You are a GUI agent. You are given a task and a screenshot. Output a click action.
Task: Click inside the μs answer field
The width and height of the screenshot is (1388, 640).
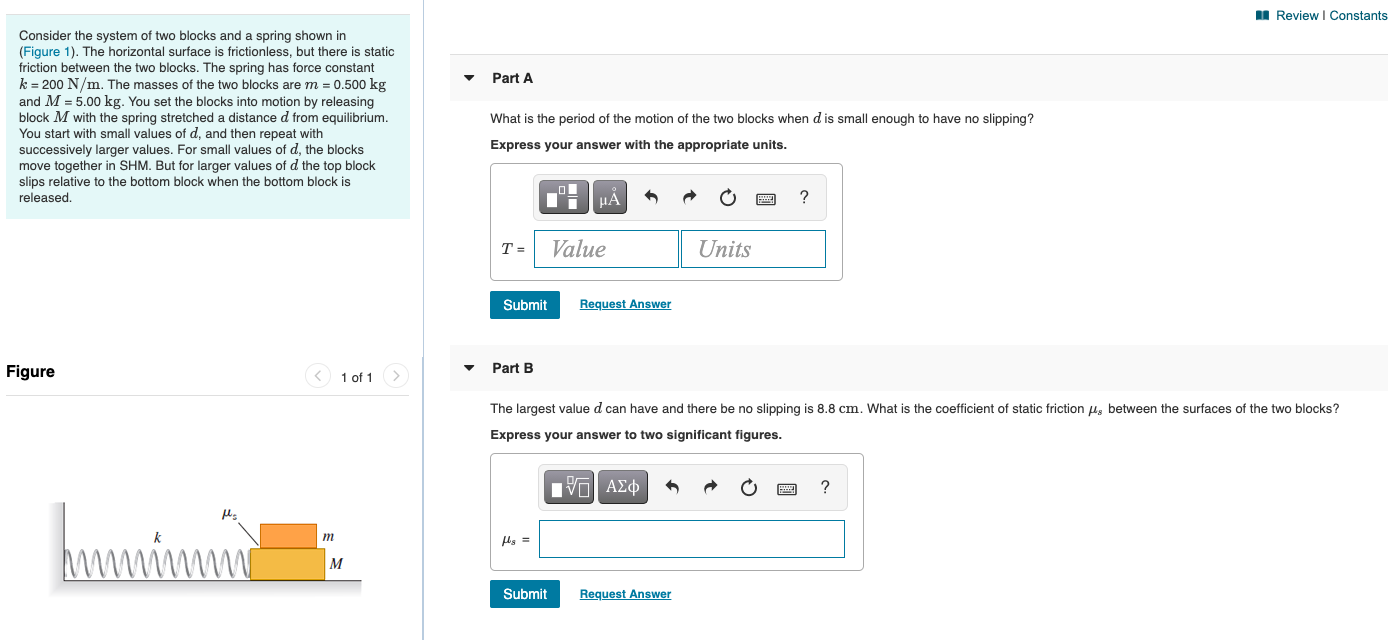click(x=692, y=539)
